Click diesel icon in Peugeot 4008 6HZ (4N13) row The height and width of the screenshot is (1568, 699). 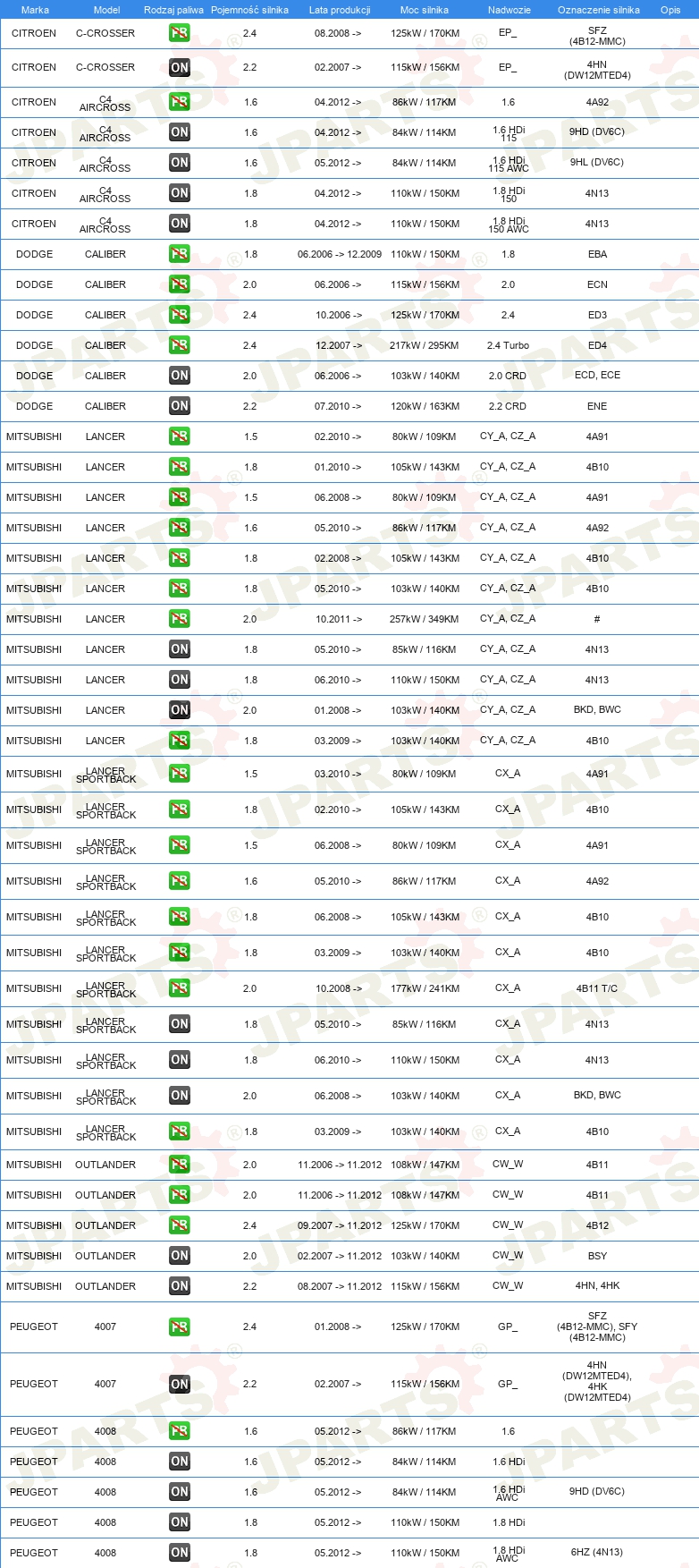tap(180, 1553)
